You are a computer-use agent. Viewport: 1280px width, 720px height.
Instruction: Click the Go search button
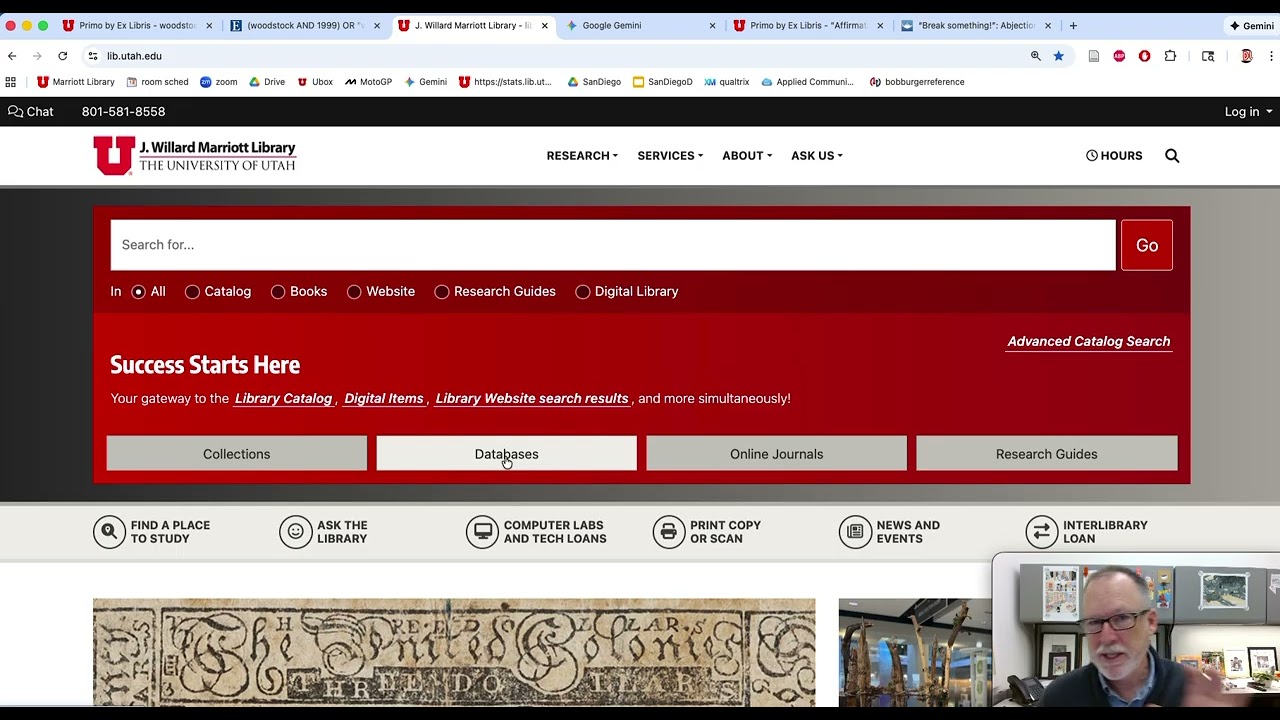(1147, 245)
